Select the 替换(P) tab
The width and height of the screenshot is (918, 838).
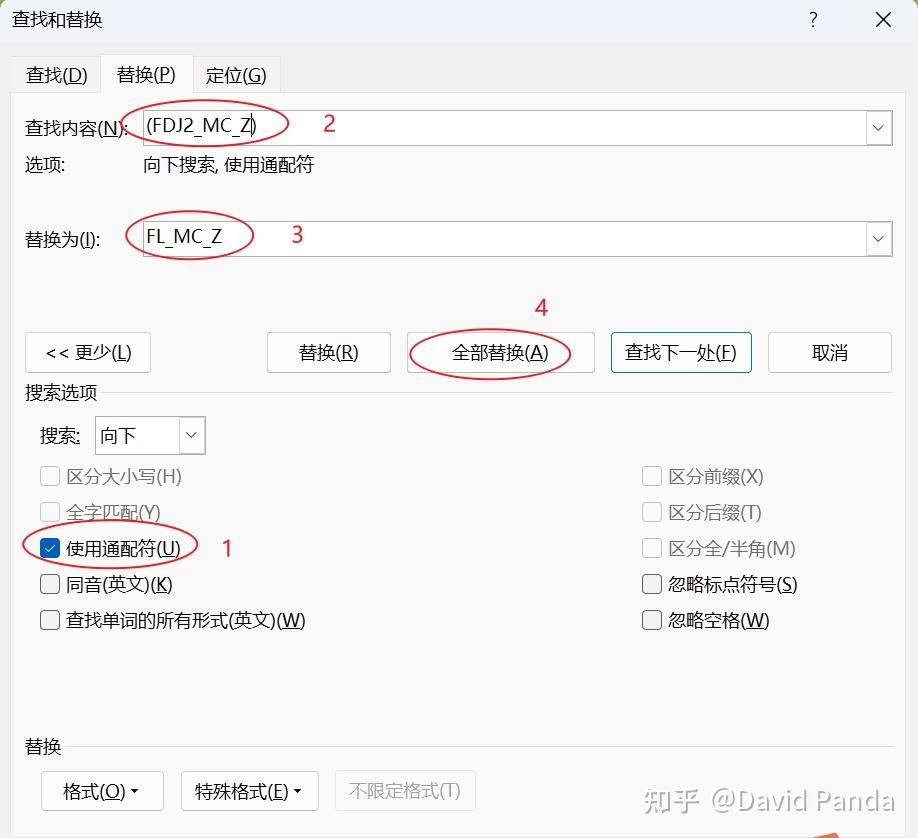tap(147, 74)
